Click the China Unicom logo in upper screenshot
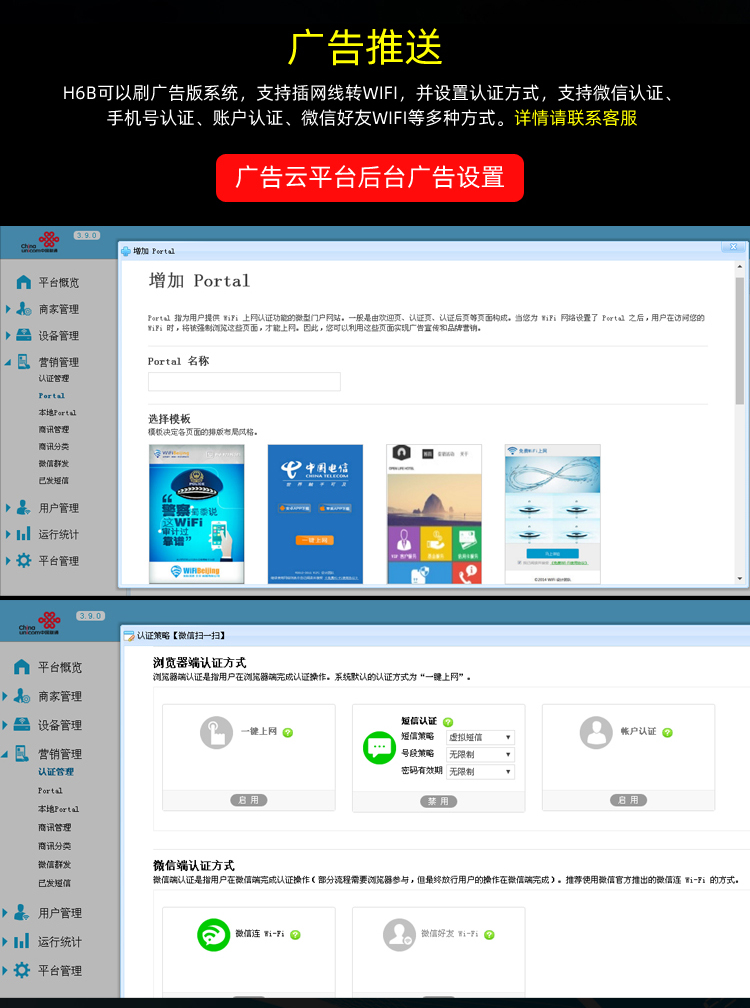This screenshot has height=1008, width=750. [41, 242]
